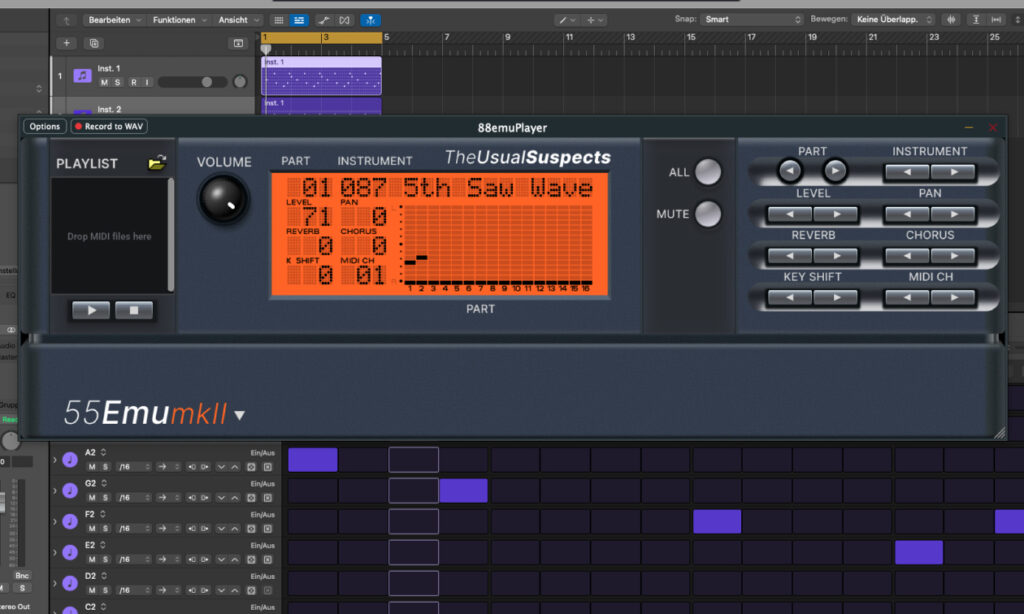Click the E2 row note icon
The width and height of the screenshot is (1024, 614).
70,552
